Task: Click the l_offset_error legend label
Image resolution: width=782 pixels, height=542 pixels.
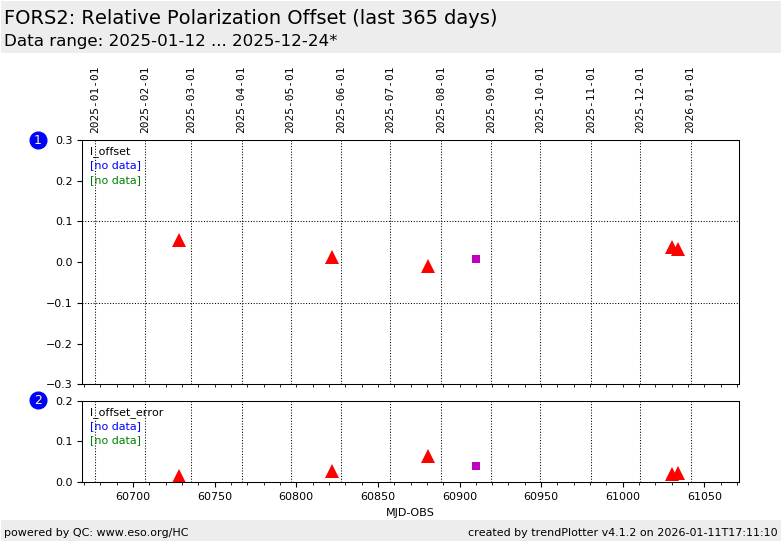Action: click(126, 412)
